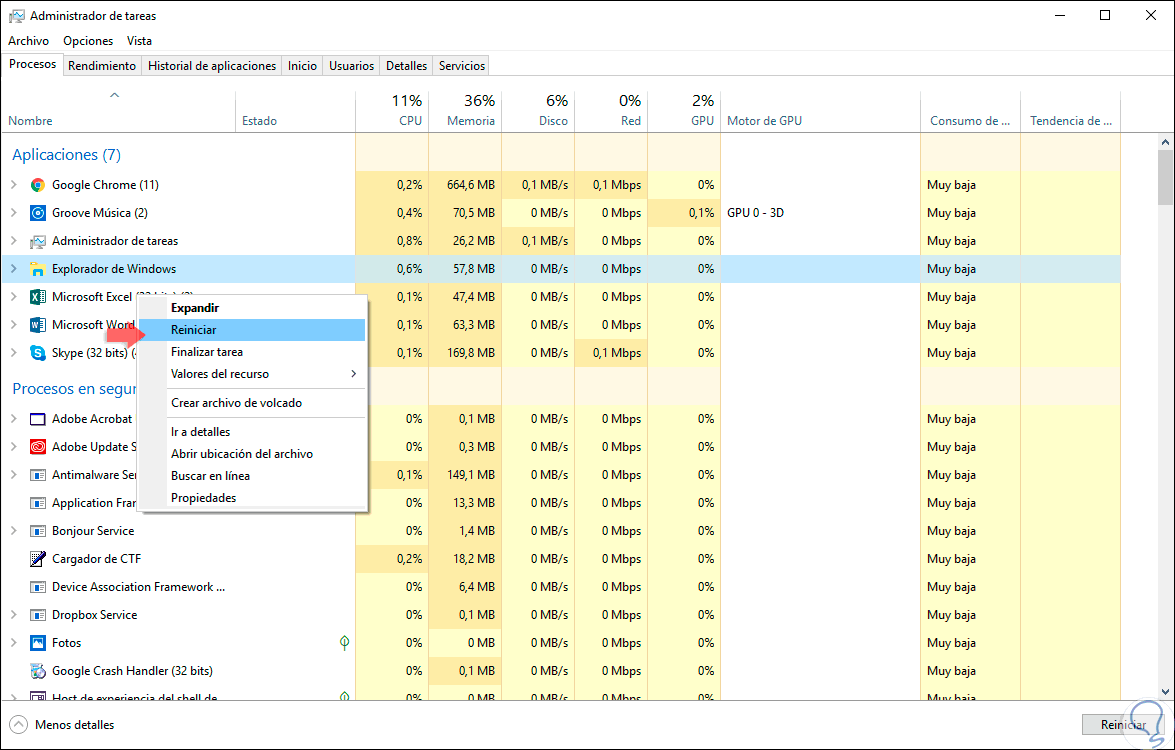Switch to the Rendimiento tab
Screen dimensions: 1175x750
(x=102, y=66)
